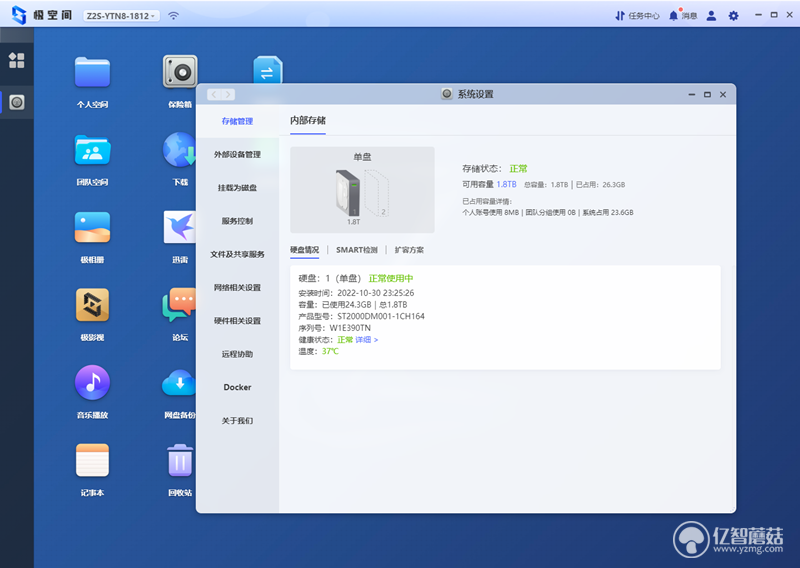Open the 网盘备份 cloud backup icon
Image resolution: width=800 pixels, height=568 pixels.
tap(179, 383)
